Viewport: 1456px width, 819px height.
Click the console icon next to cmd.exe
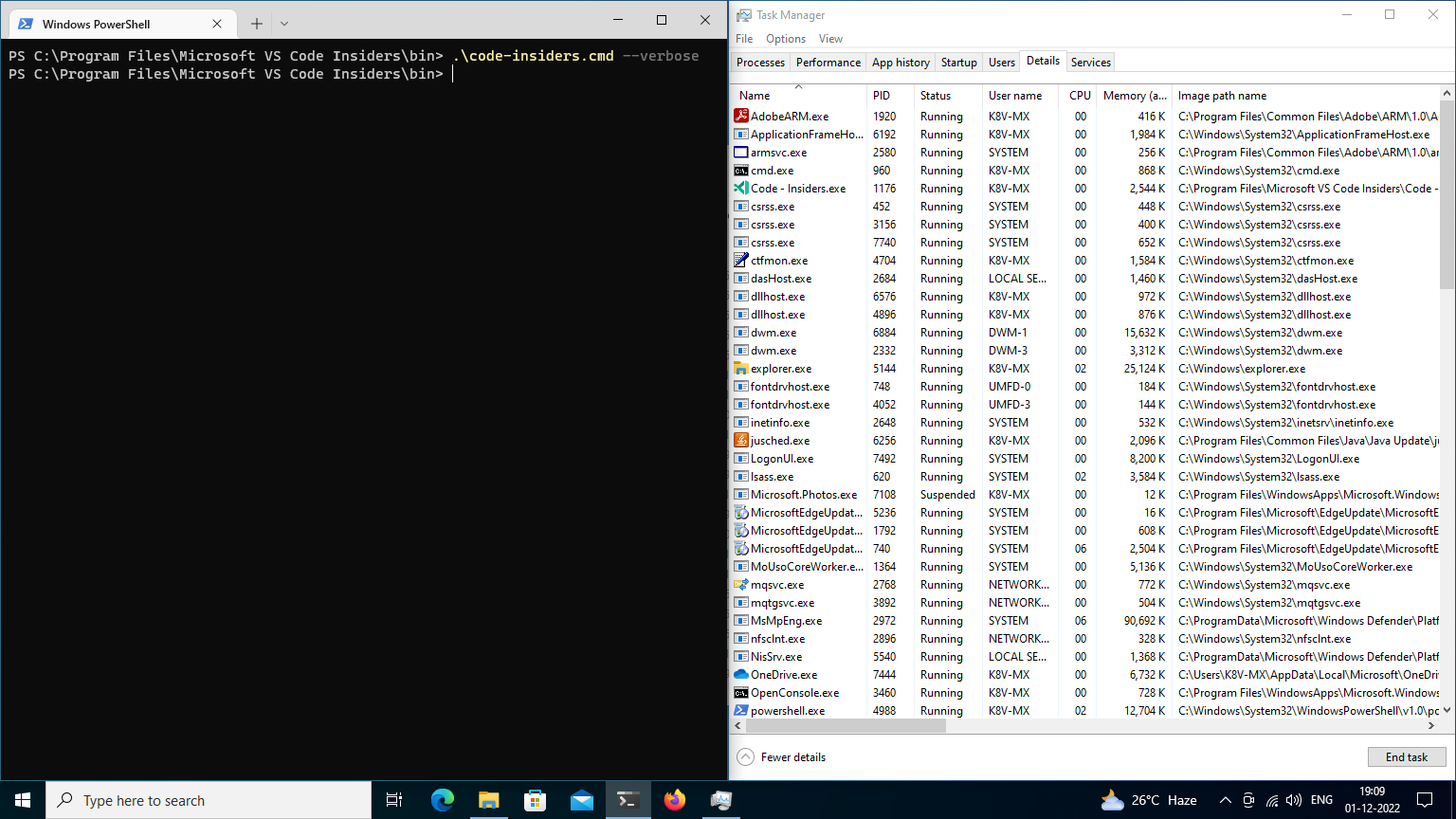click(x=740, y=171)
